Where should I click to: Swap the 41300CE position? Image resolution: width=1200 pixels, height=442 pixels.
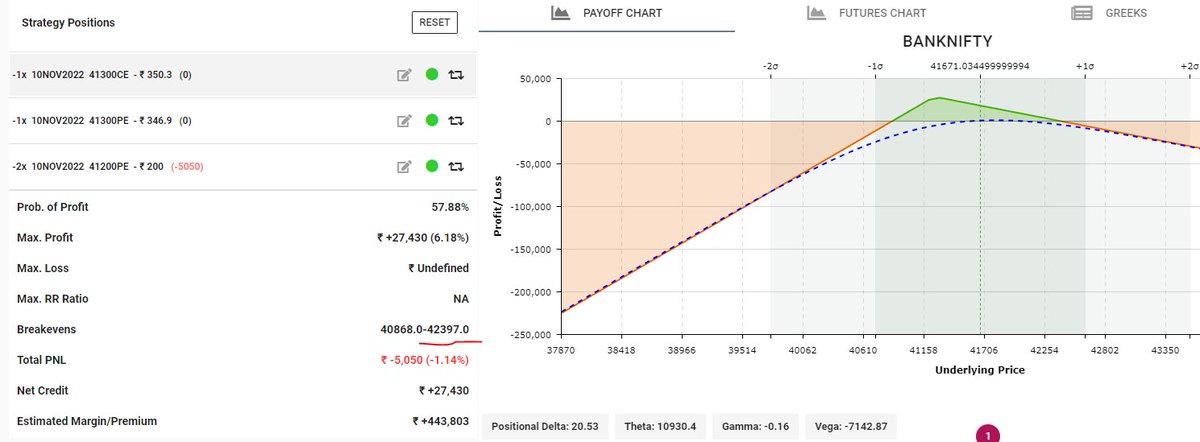pyautogui.click(x=457, y=74)
